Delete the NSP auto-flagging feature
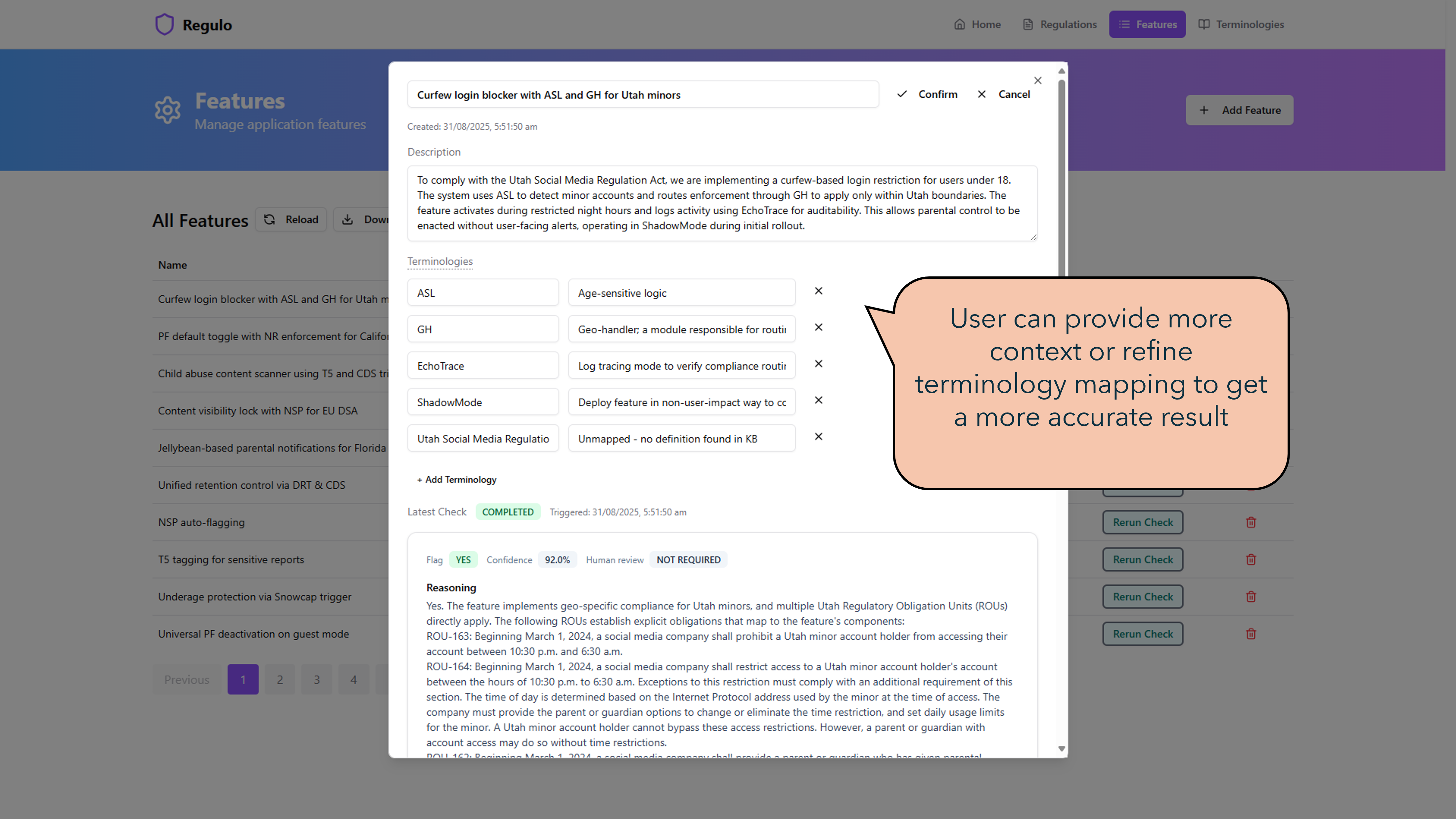This screenshot has width=1456, height=819. pos(1250,522)
